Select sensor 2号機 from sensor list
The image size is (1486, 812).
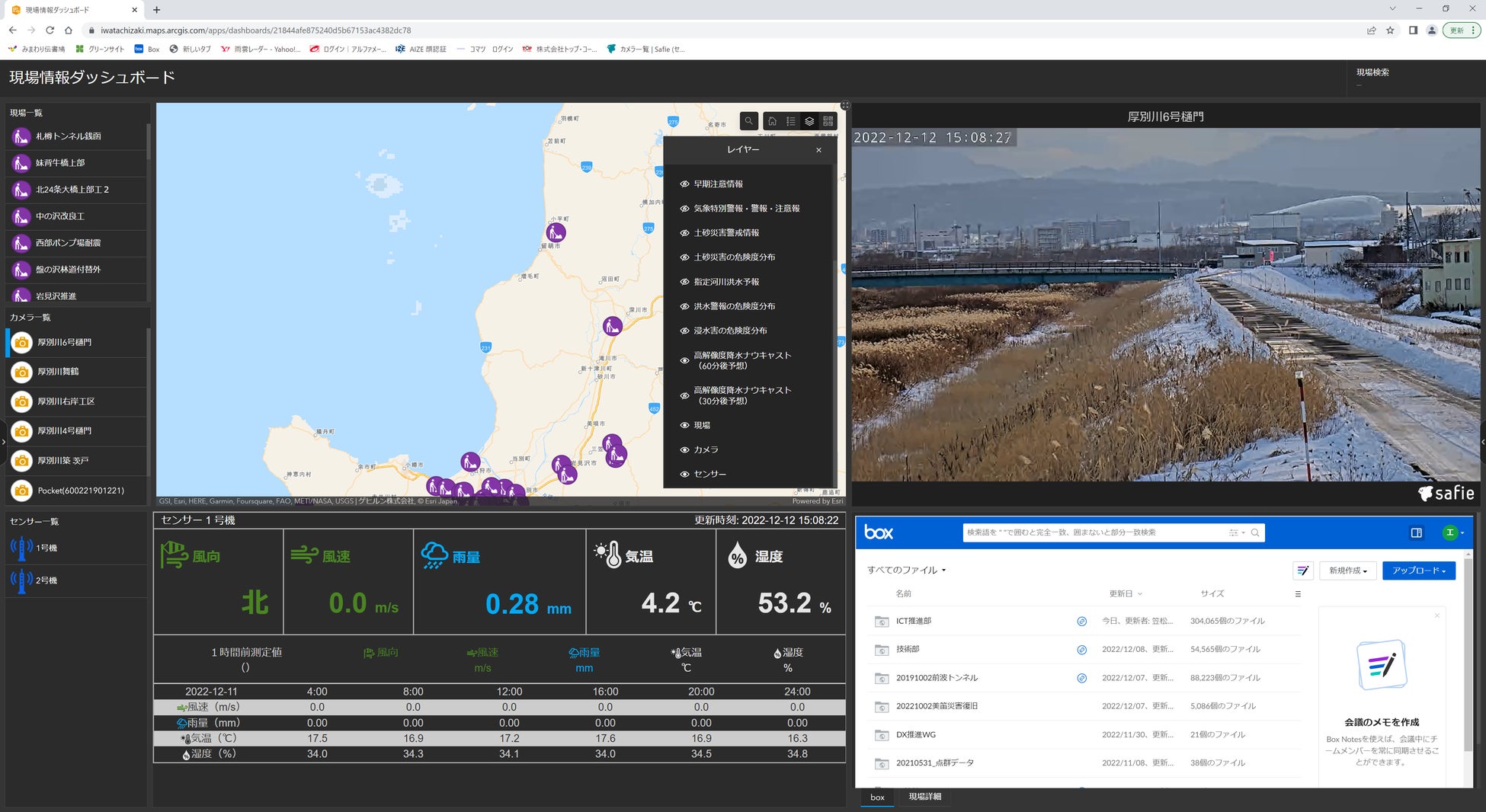46,580
